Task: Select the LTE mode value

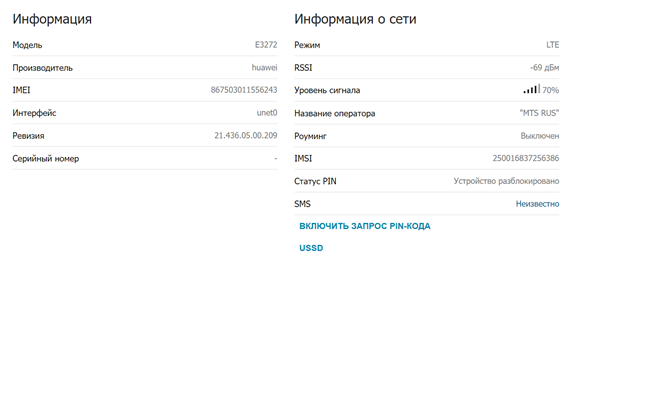Action: tap(552, 45)
